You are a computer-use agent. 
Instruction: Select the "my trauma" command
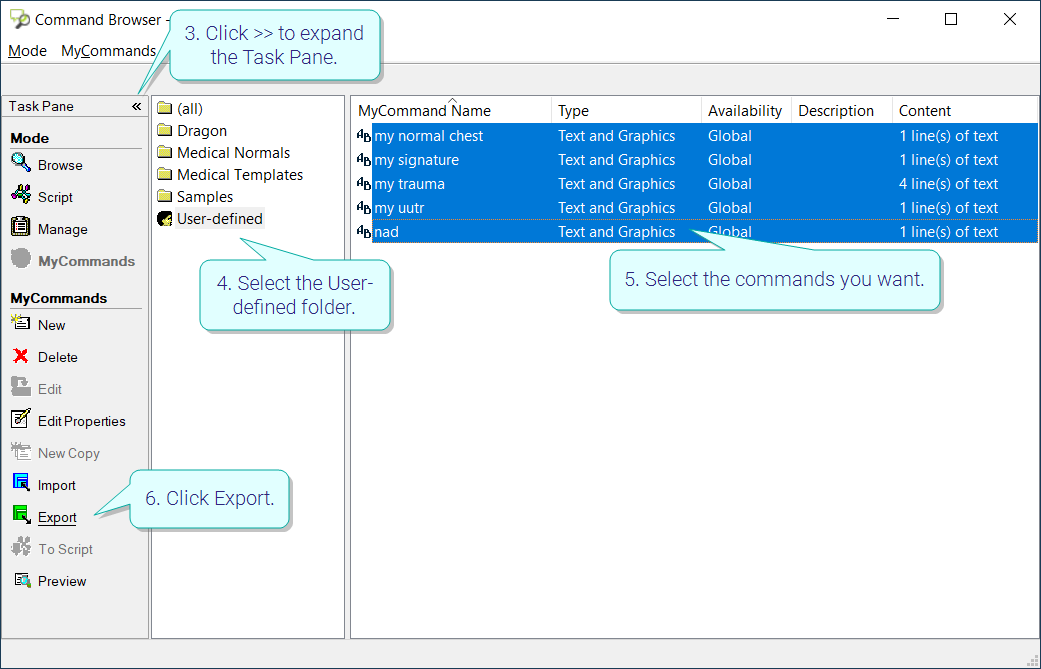[x=410, y=184]
